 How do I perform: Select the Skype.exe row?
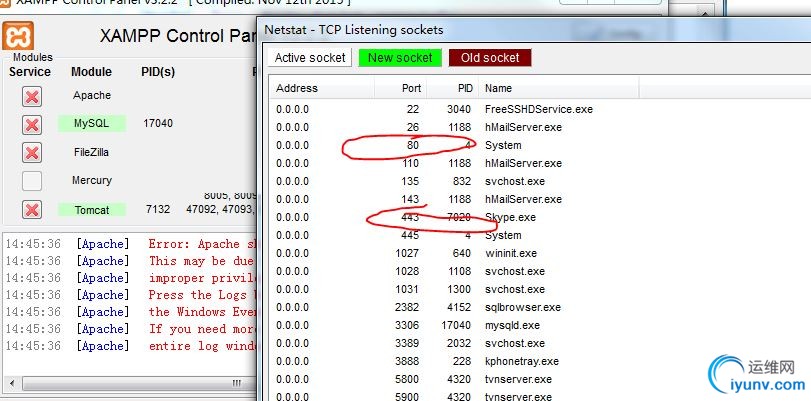[x=538, y=217]
